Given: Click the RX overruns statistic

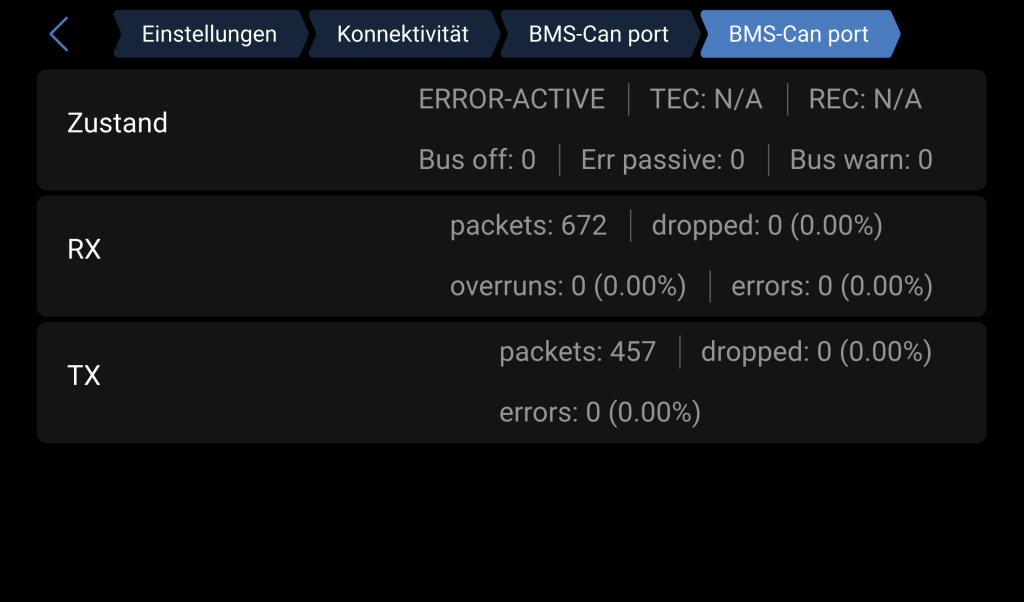Looking at the screenshot, I should (568, 287).
